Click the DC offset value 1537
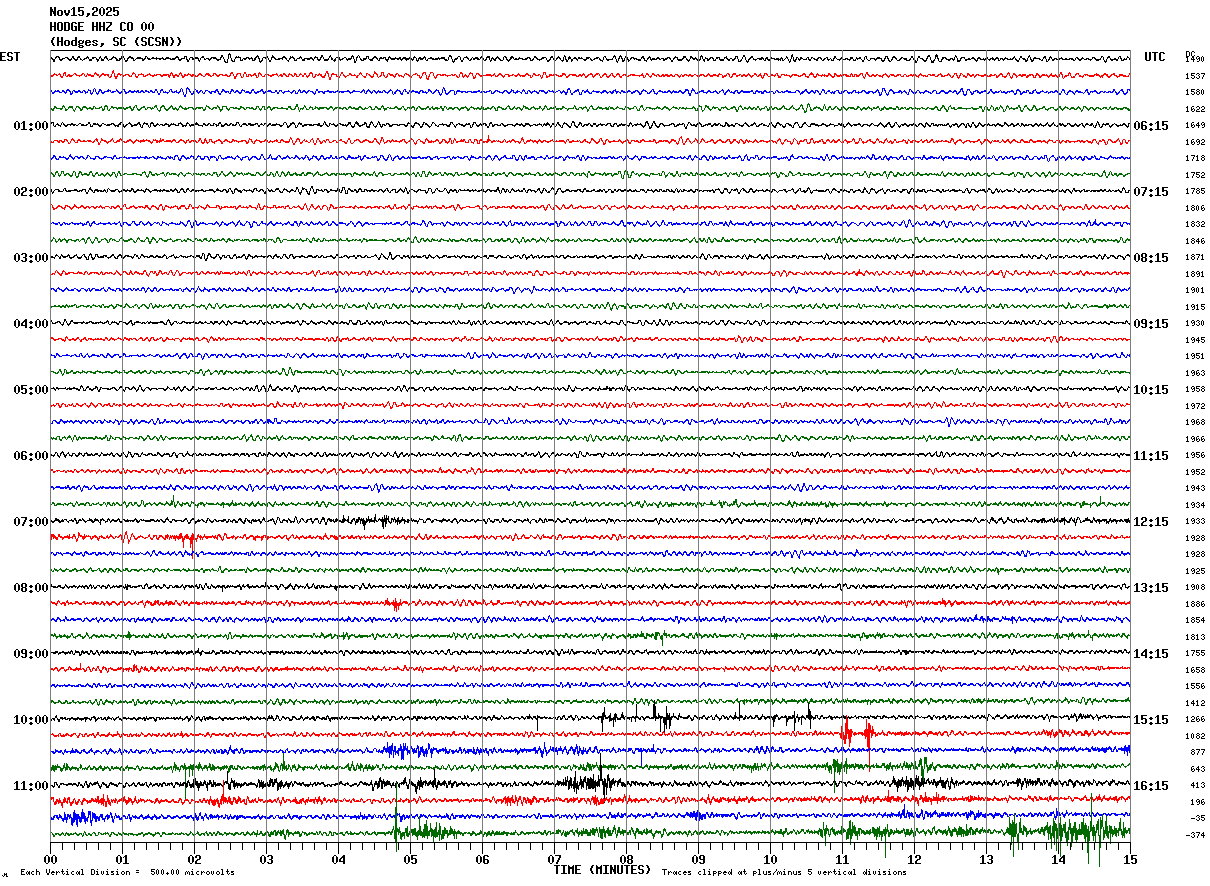The width and height of the screenshot is (1210, 886). click(1195, 76)
